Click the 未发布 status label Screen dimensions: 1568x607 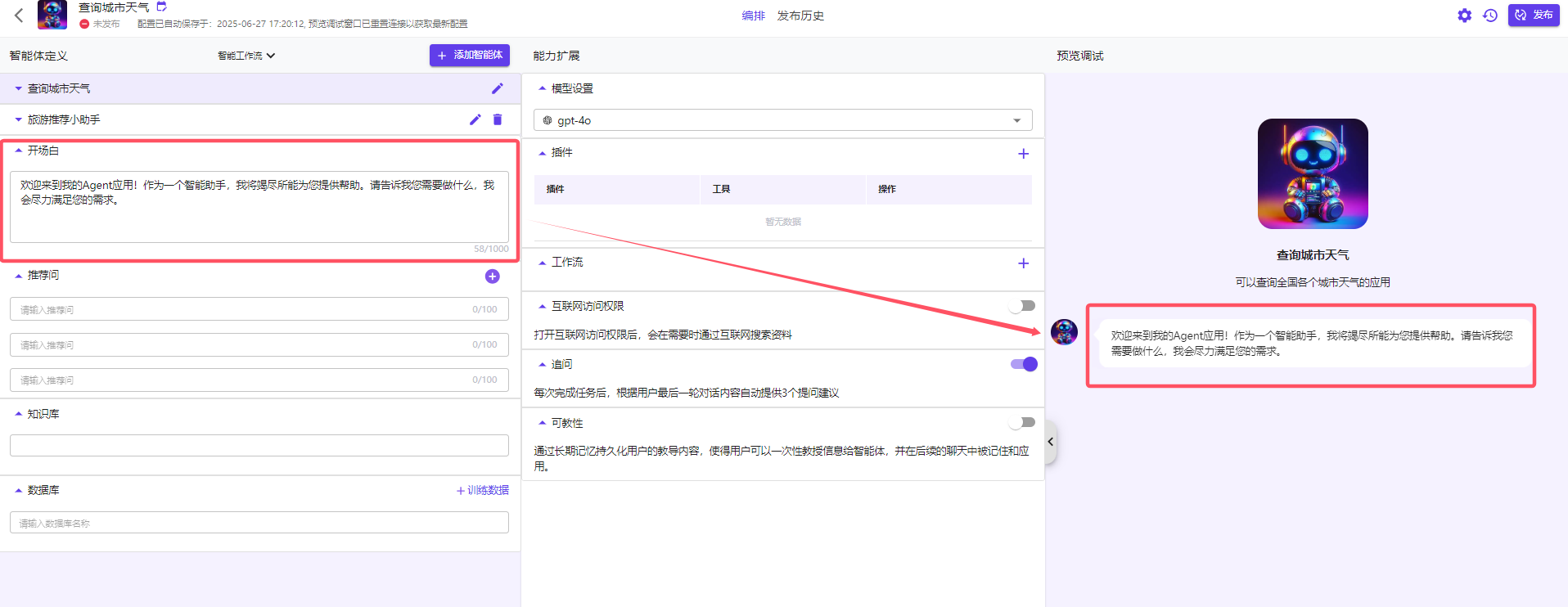106,24
